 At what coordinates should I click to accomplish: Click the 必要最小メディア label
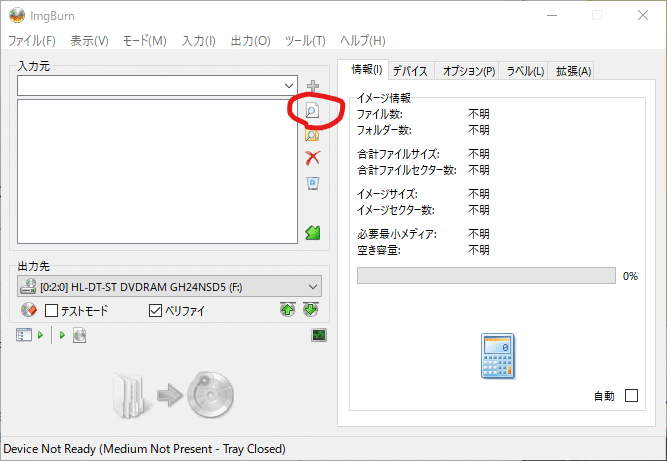[x=397, y=234]
